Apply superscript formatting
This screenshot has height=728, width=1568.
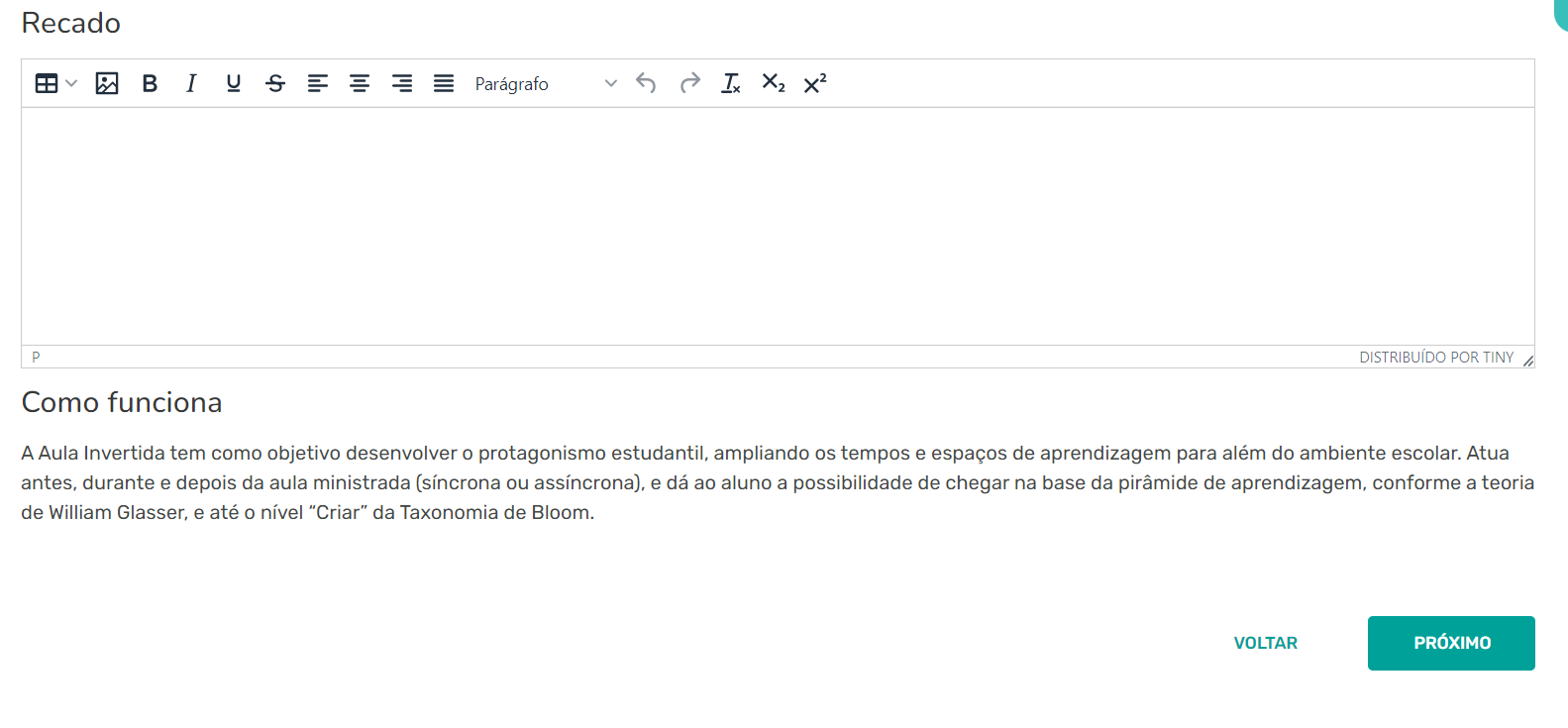814,83
